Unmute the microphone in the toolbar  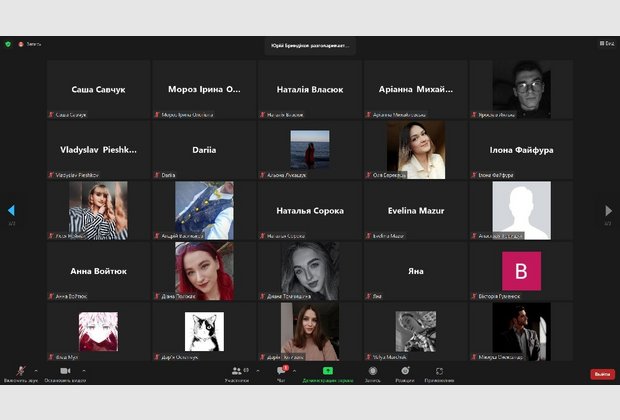click(x=19, y=371)
